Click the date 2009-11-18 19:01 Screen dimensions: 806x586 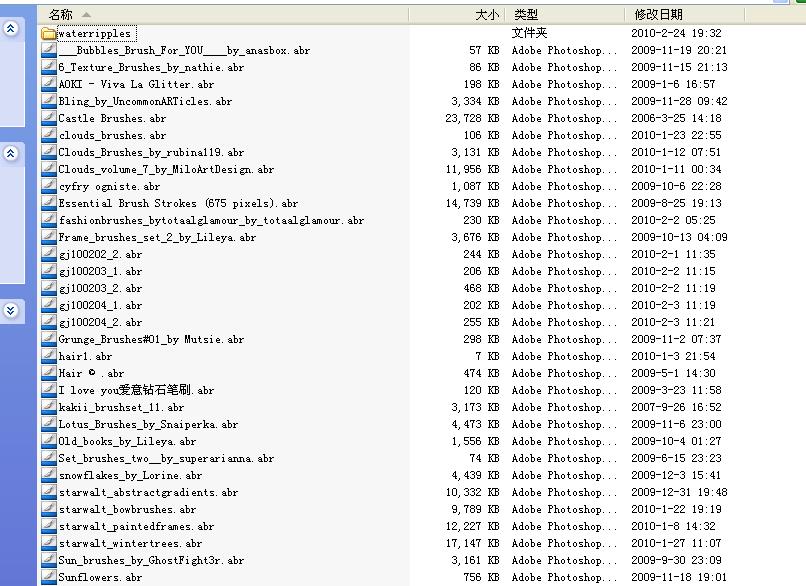tap(680, 577)
